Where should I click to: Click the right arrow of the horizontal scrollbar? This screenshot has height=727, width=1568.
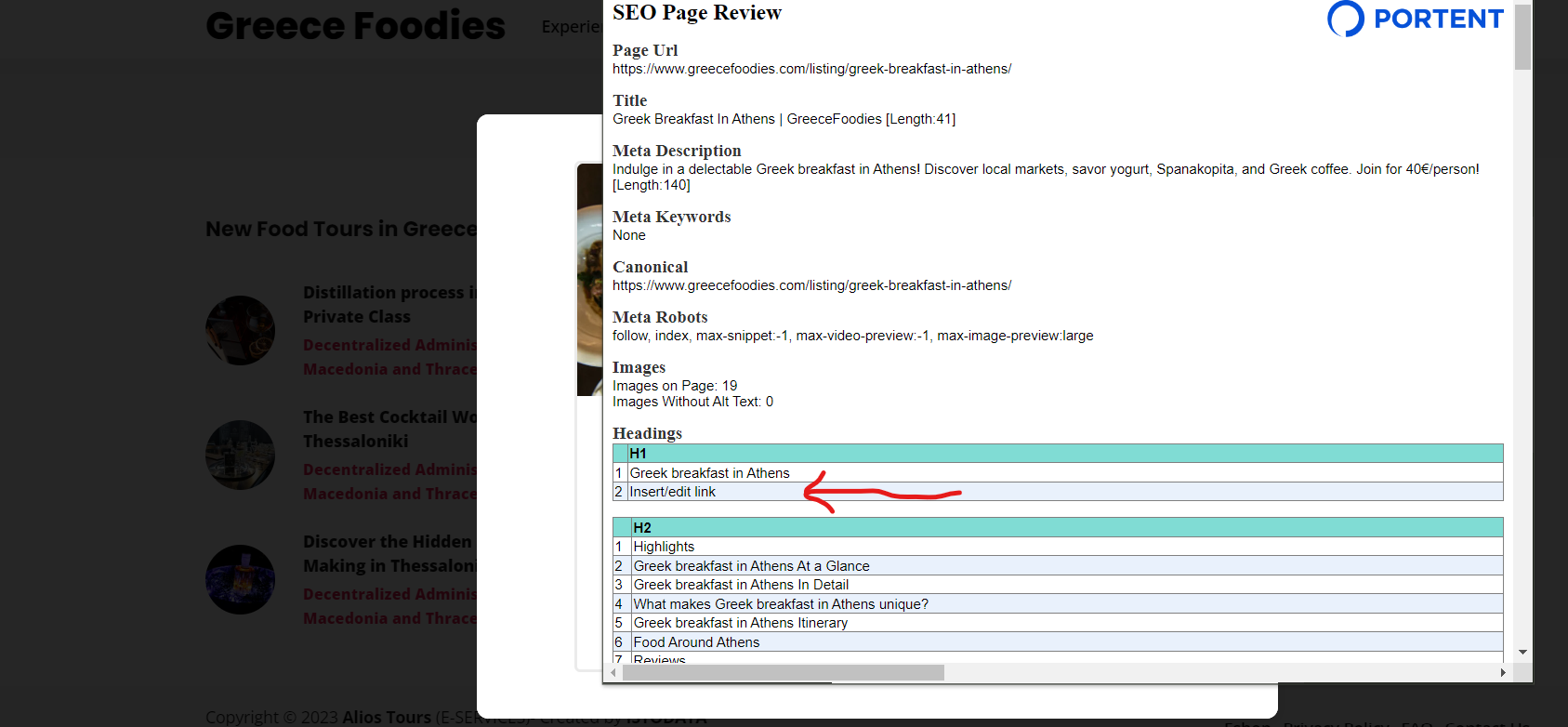pos(1503,672)
